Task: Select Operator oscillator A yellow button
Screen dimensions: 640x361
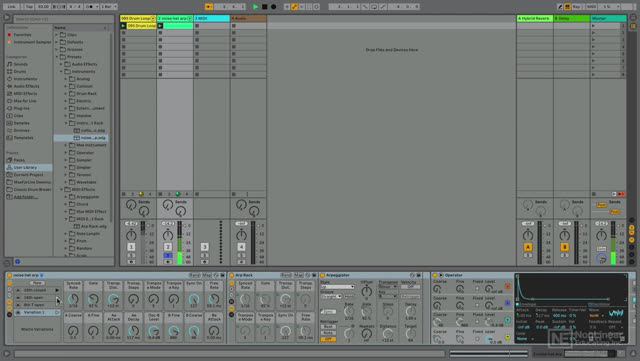Action: 507,337
